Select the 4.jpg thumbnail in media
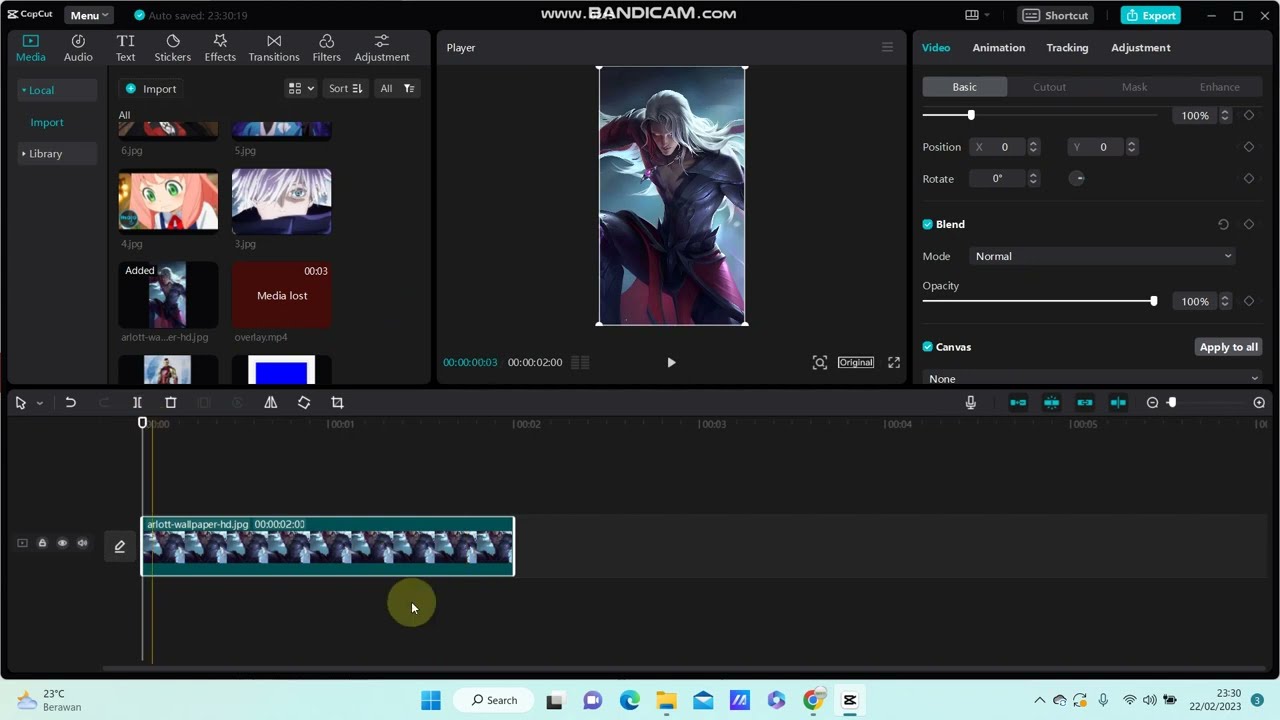The height and width of the screenshot is (720, 1280). click(x=168, y=201)
